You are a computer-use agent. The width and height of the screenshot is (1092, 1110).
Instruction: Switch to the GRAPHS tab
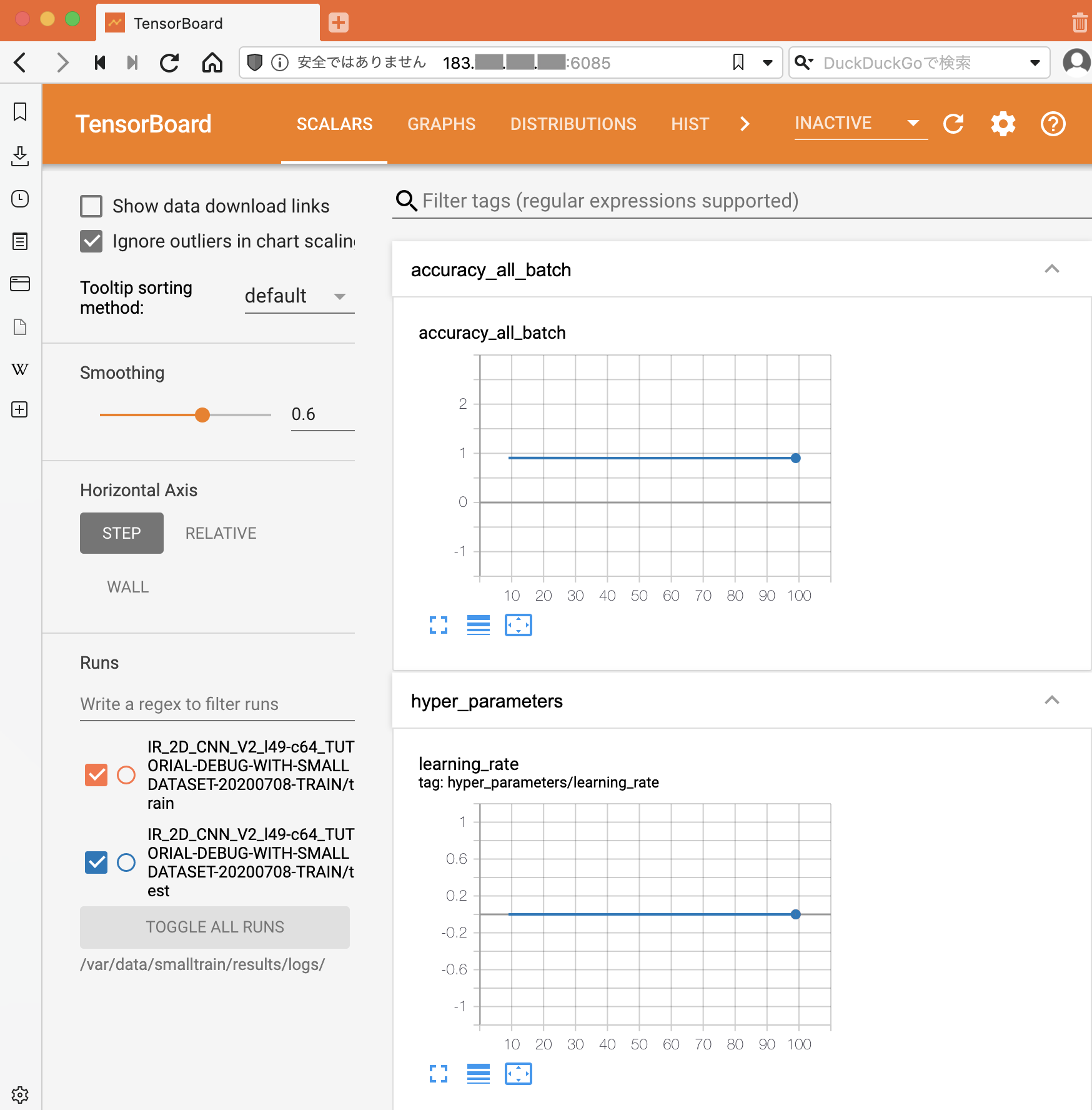(x=441, y=124)
